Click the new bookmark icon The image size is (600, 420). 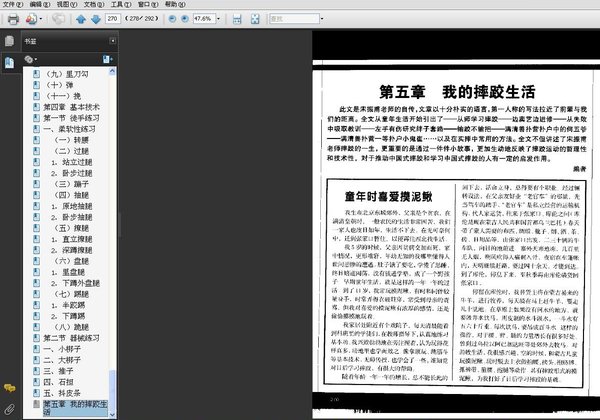pyautogui.click(x=108, y=59)
